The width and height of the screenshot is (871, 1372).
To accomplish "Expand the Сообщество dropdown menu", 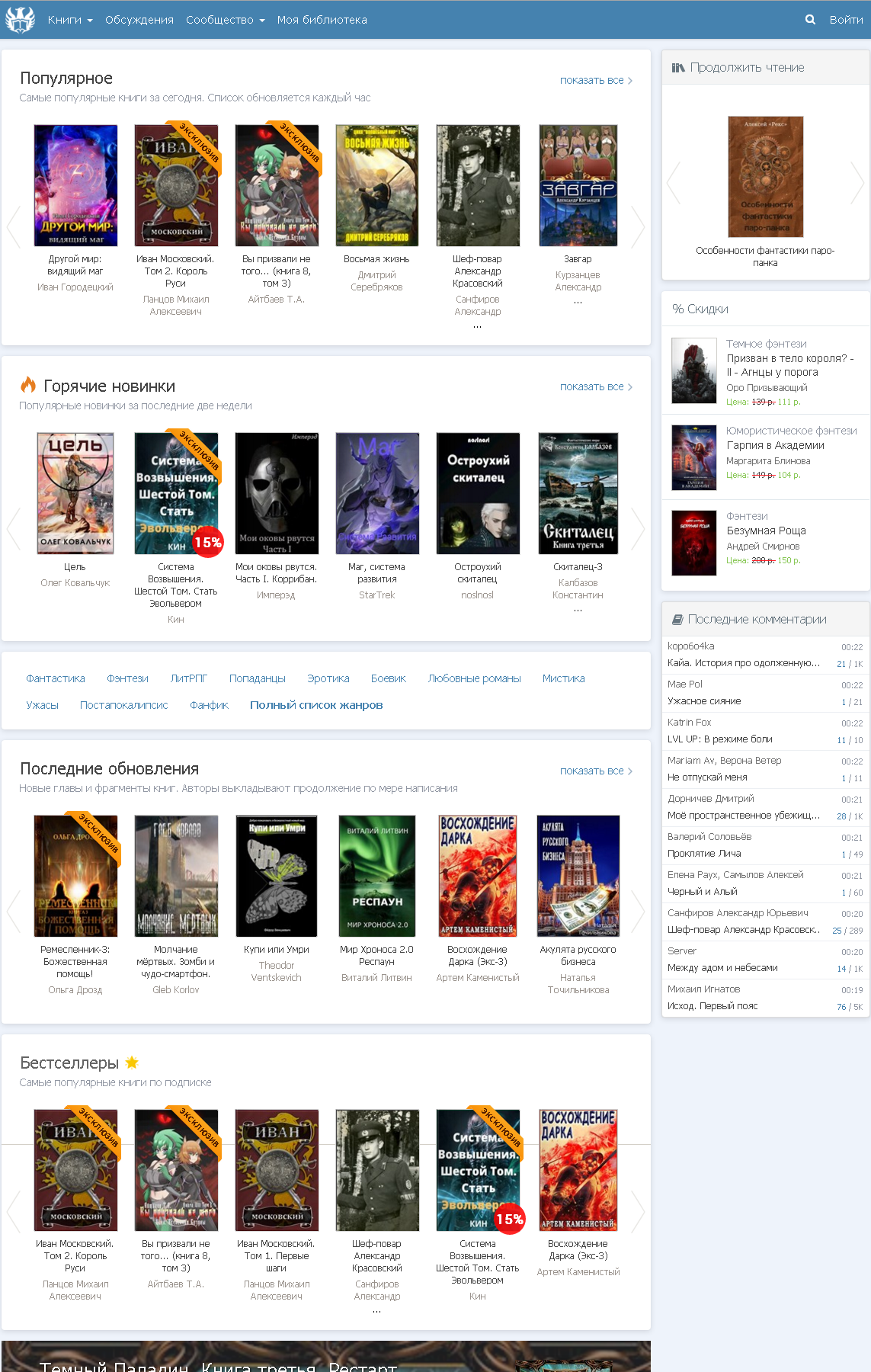I will 225,20.
